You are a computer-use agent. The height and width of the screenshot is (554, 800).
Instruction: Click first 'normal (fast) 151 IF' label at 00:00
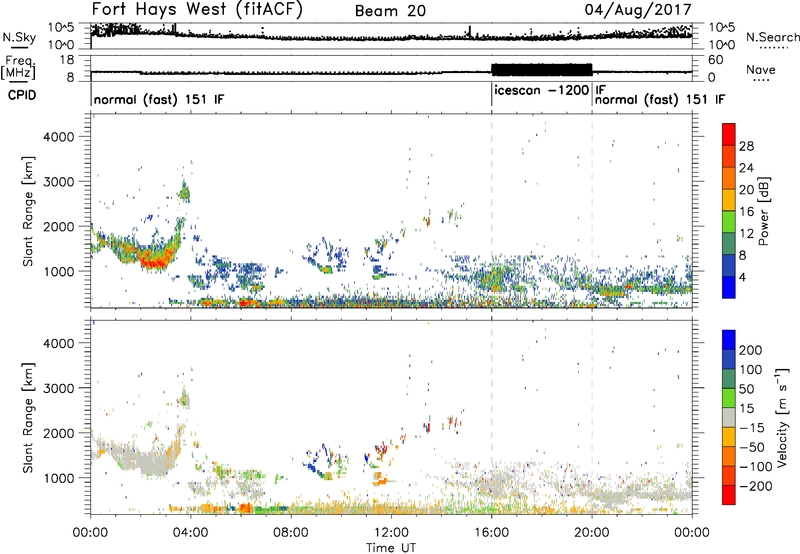pyautogui.click(x=159, y=99)
